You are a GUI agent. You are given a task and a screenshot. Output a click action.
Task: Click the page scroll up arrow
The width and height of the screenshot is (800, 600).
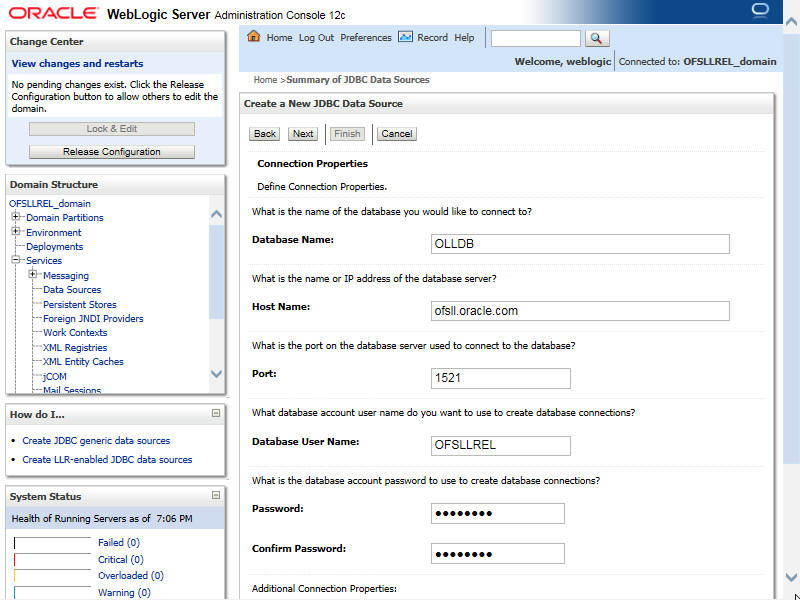791,22
